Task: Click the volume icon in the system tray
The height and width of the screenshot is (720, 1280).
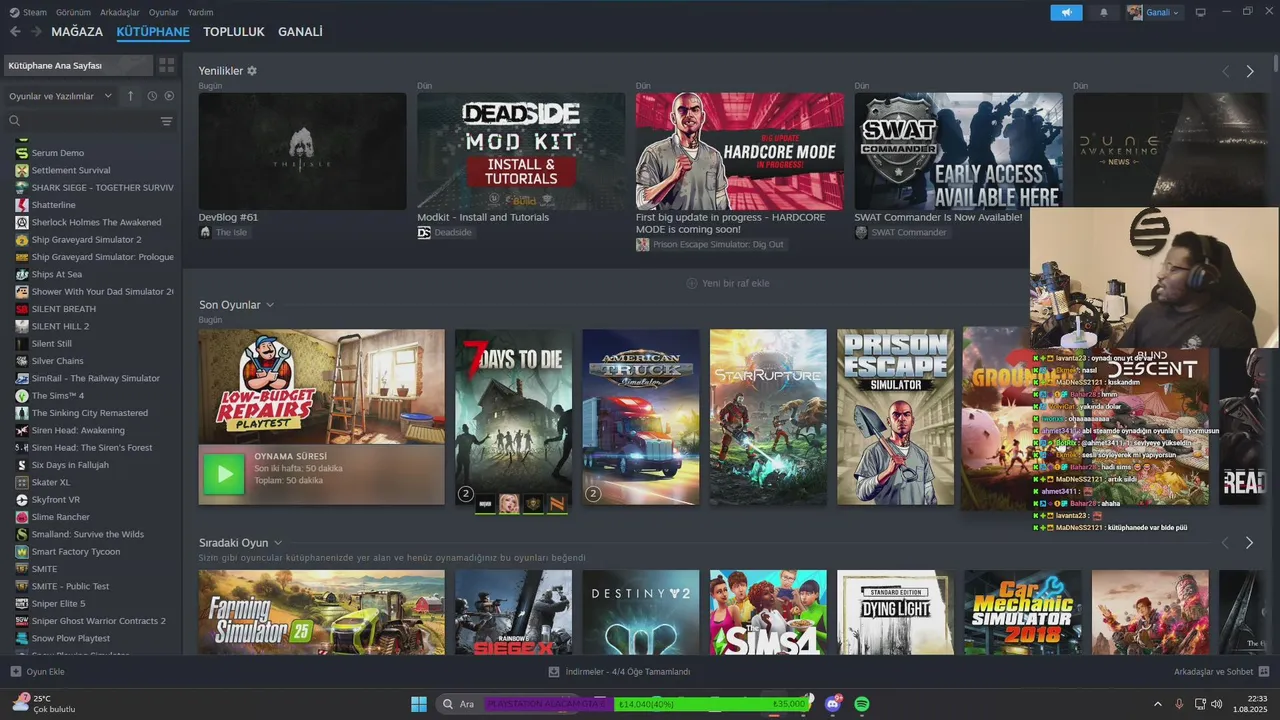Action: [x=1219, y=704]
